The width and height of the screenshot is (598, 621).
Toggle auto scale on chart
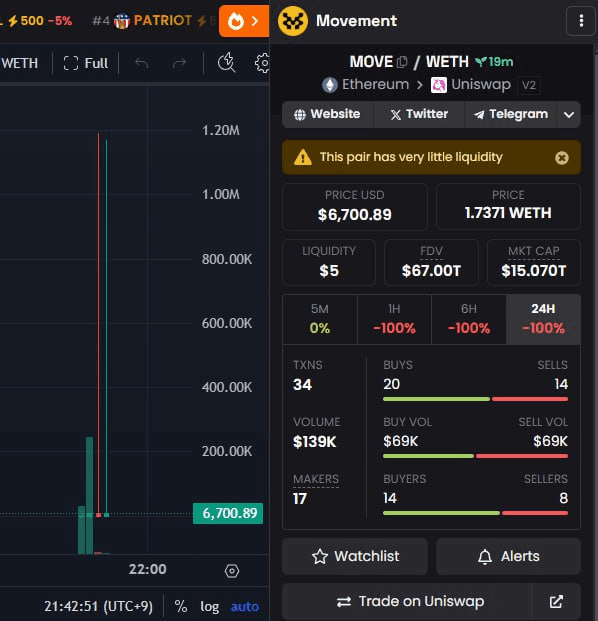pyautogui.click(x=245, y=606)
